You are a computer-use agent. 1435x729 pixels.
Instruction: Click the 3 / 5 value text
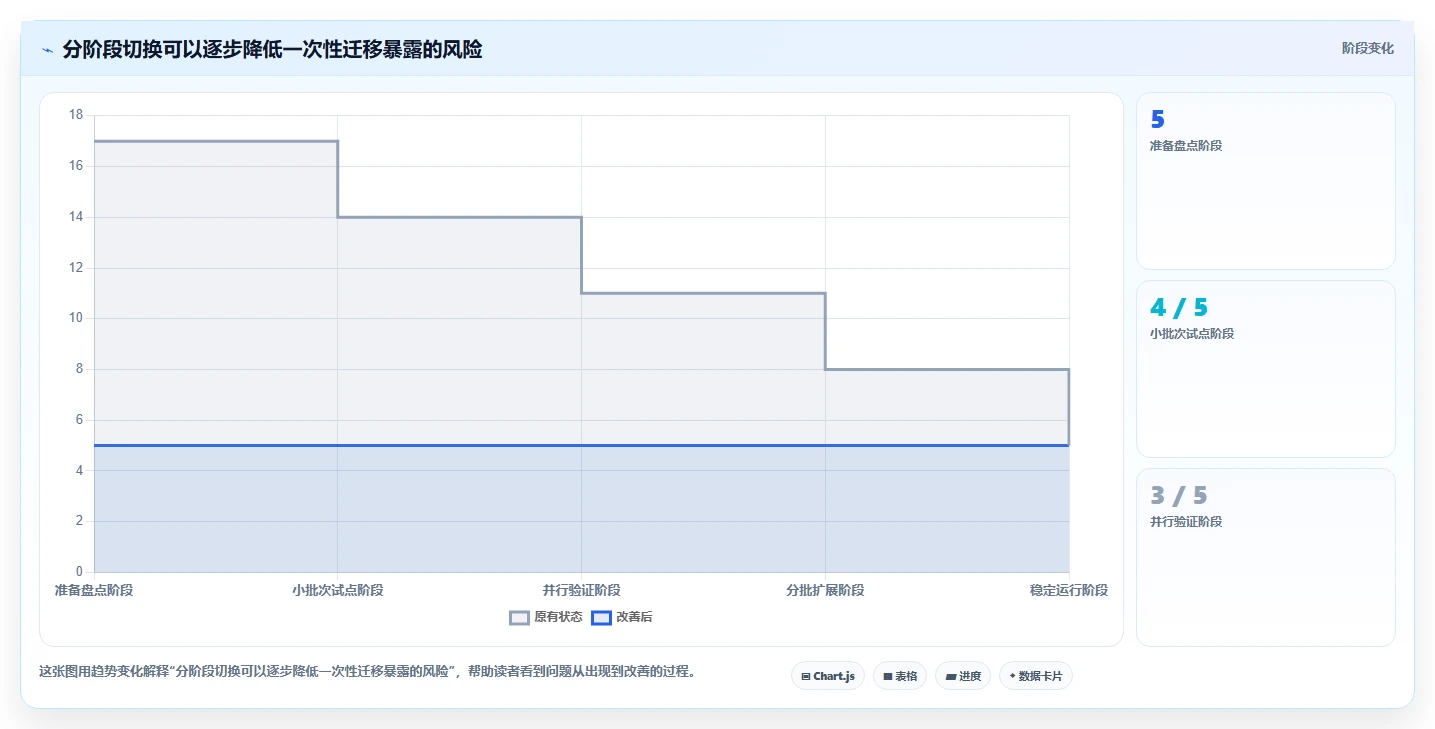pos(1179,496)
